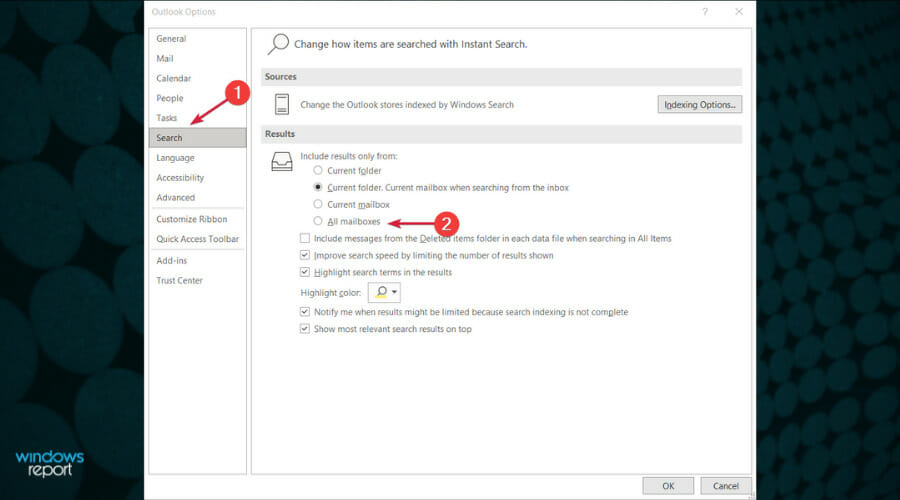Click the 'Include results only from:' label

[x=348, y=156]
